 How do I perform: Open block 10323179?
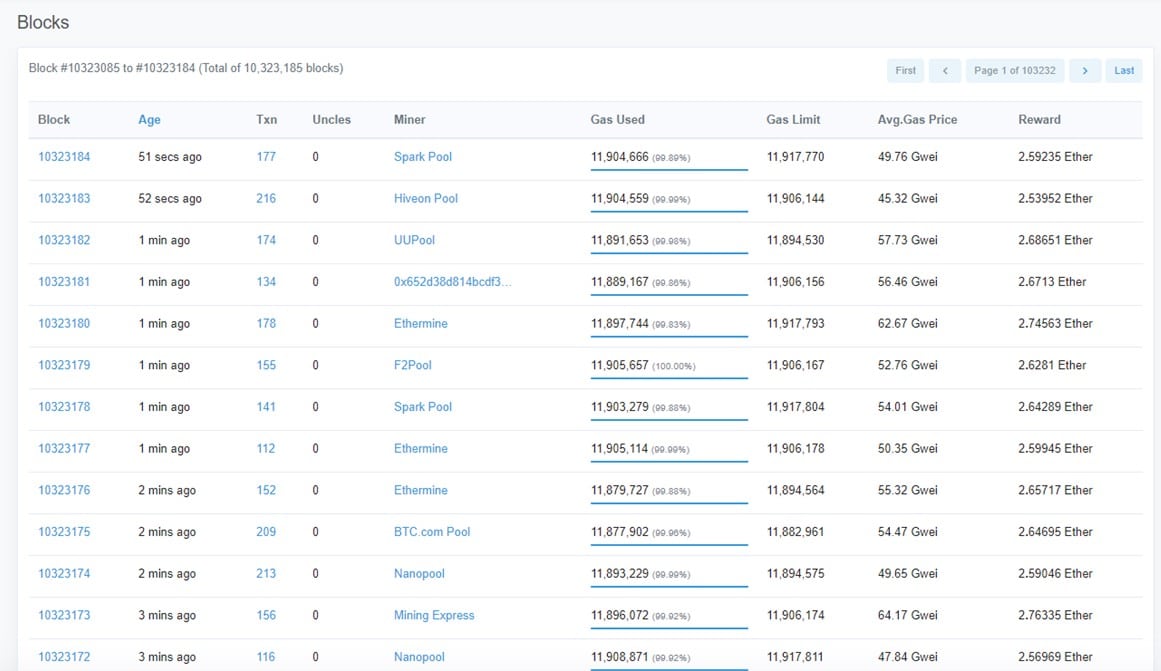pos(64,365)
